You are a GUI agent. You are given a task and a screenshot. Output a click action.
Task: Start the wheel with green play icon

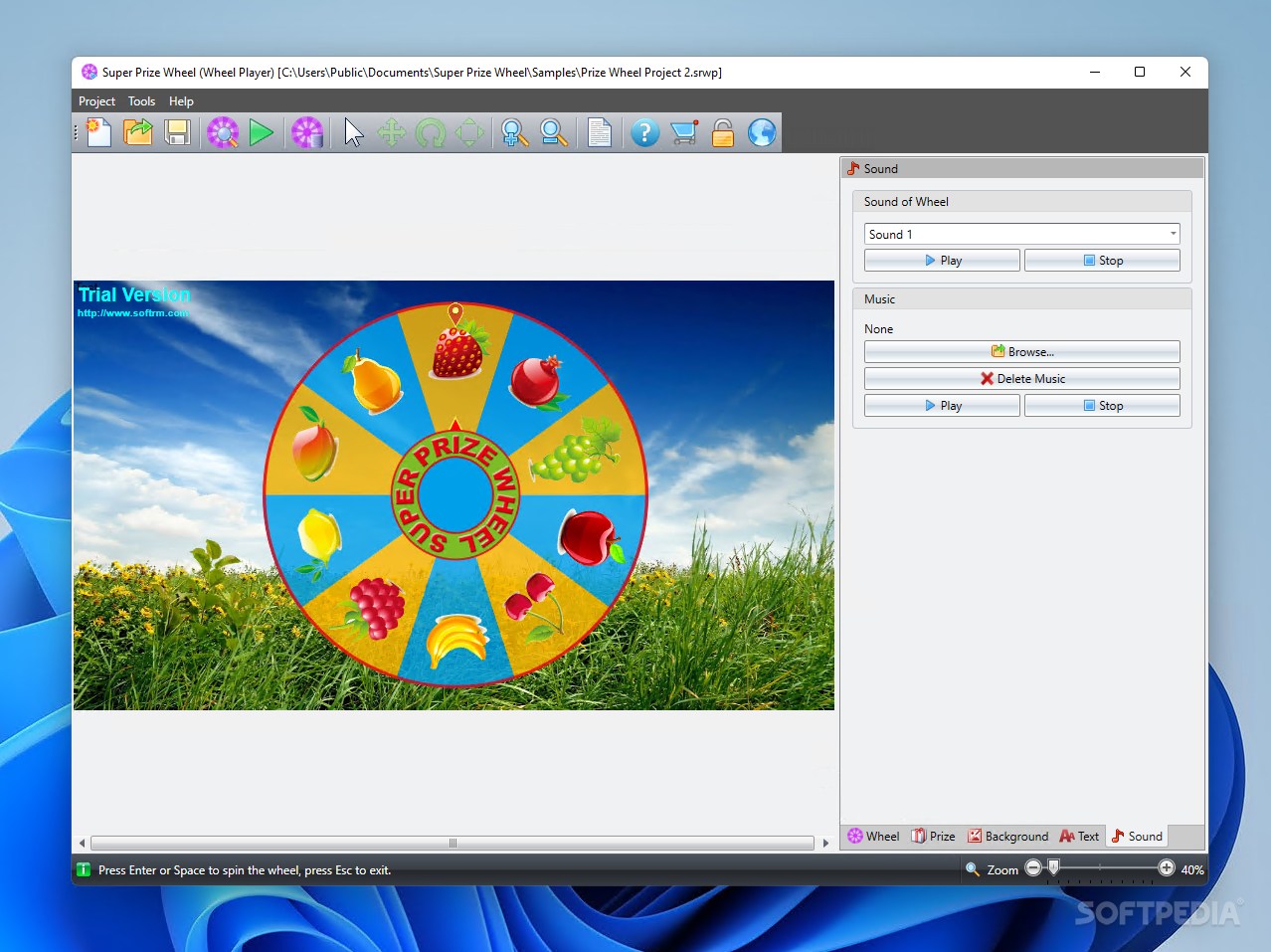coord(262,132)
